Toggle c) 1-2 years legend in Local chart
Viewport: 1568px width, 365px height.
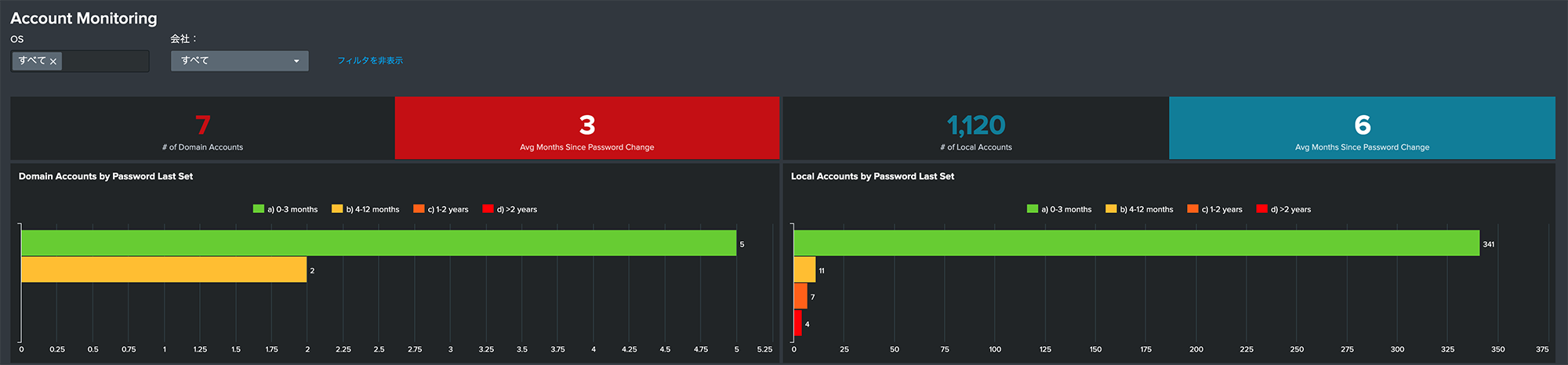(1214, 209)
